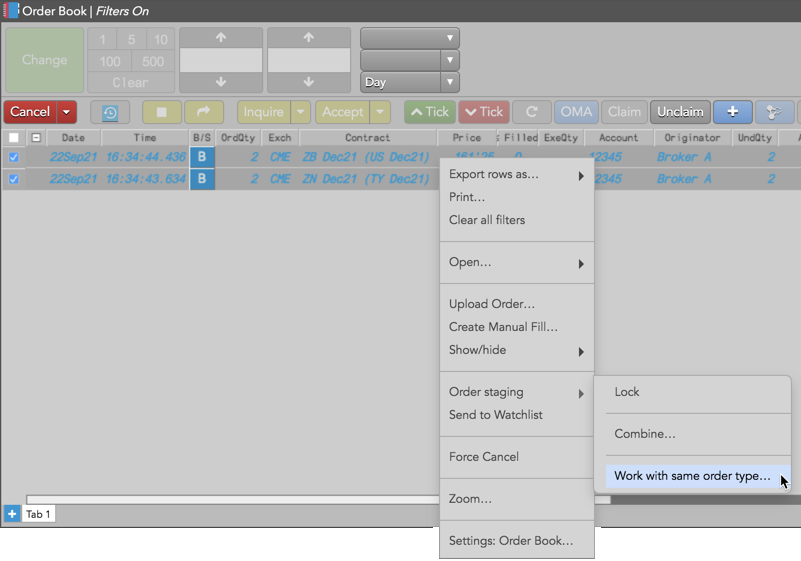
Task: Expand the Export rows as submenu
Action: [x=516, y=175]
